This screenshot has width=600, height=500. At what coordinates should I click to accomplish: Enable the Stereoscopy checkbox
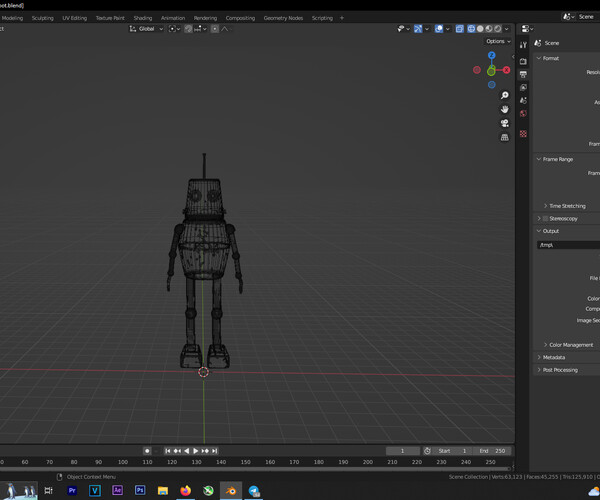click(545, 218)
